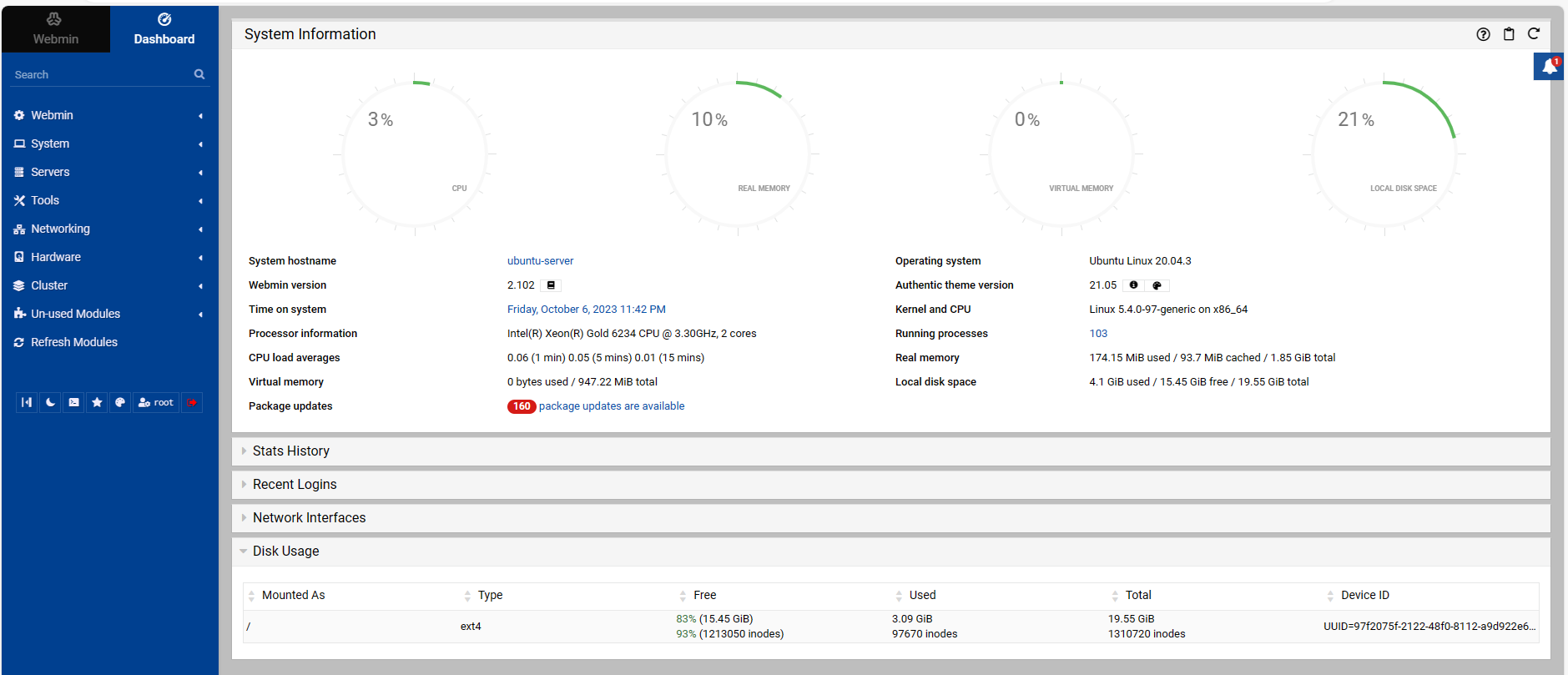Expand the Stats History section
This screenshot has height=675, width=1568.
[290, 451]
